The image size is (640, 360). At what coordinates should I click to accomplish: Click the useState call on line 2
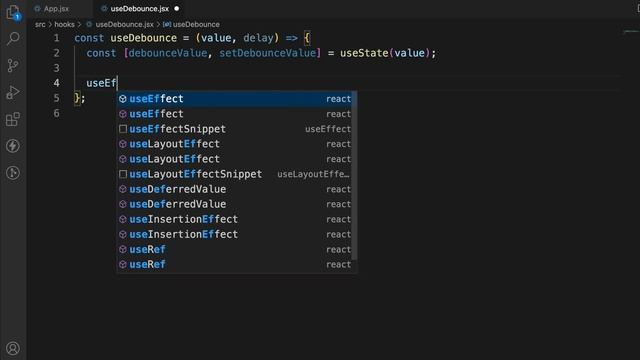tap(364, 53)
